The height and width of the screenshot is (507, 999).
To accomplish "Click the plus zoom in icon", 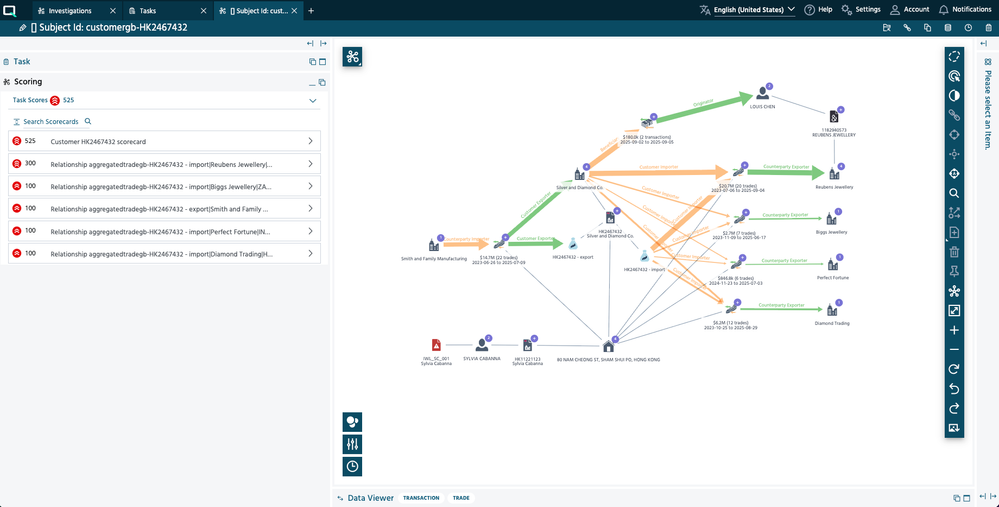I will 954,330.
